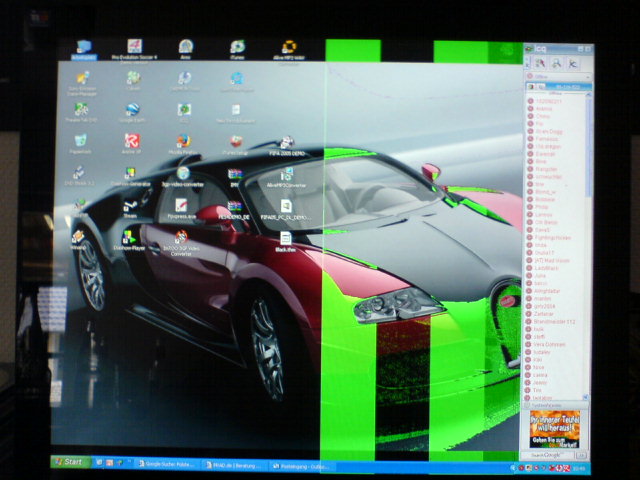640x480 pixels.
Task: Click the ICQ contact list scrollbar
Action: (587, 200)
